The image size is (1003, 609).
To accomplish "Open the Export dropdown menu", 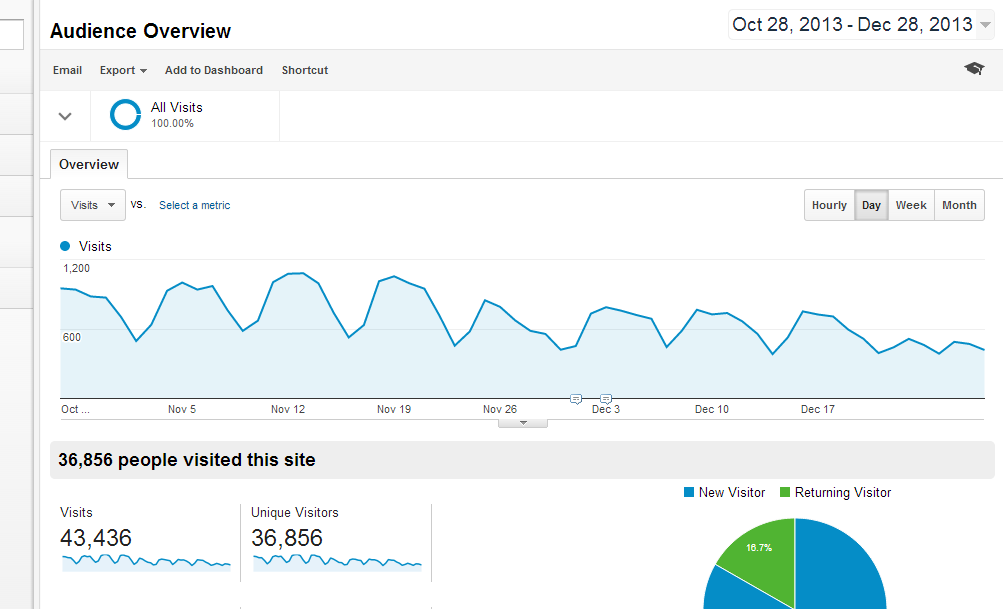I will click(x=123, y=70).
